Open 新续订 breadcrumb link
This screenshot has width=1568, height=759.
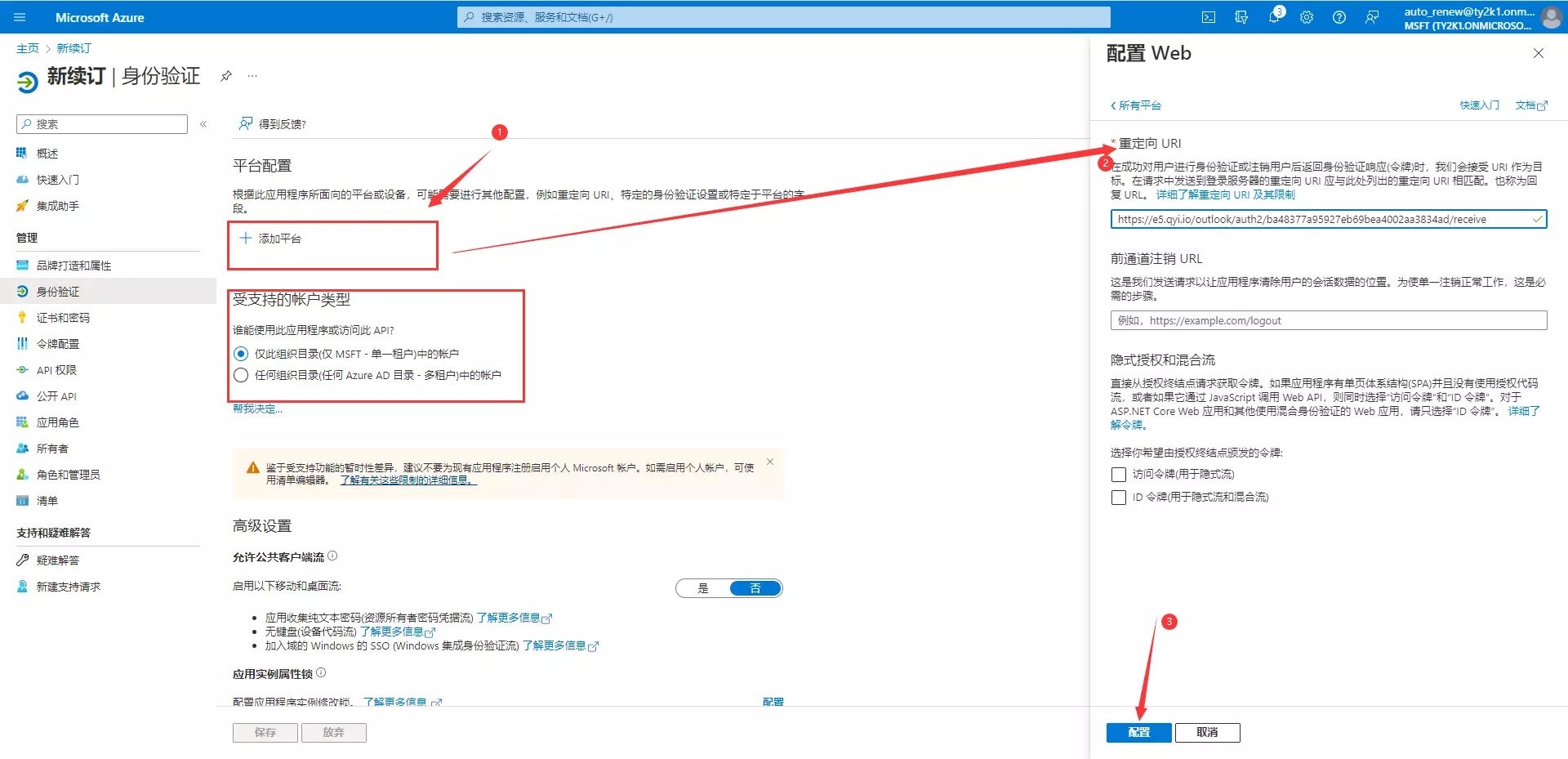point(73,48)
